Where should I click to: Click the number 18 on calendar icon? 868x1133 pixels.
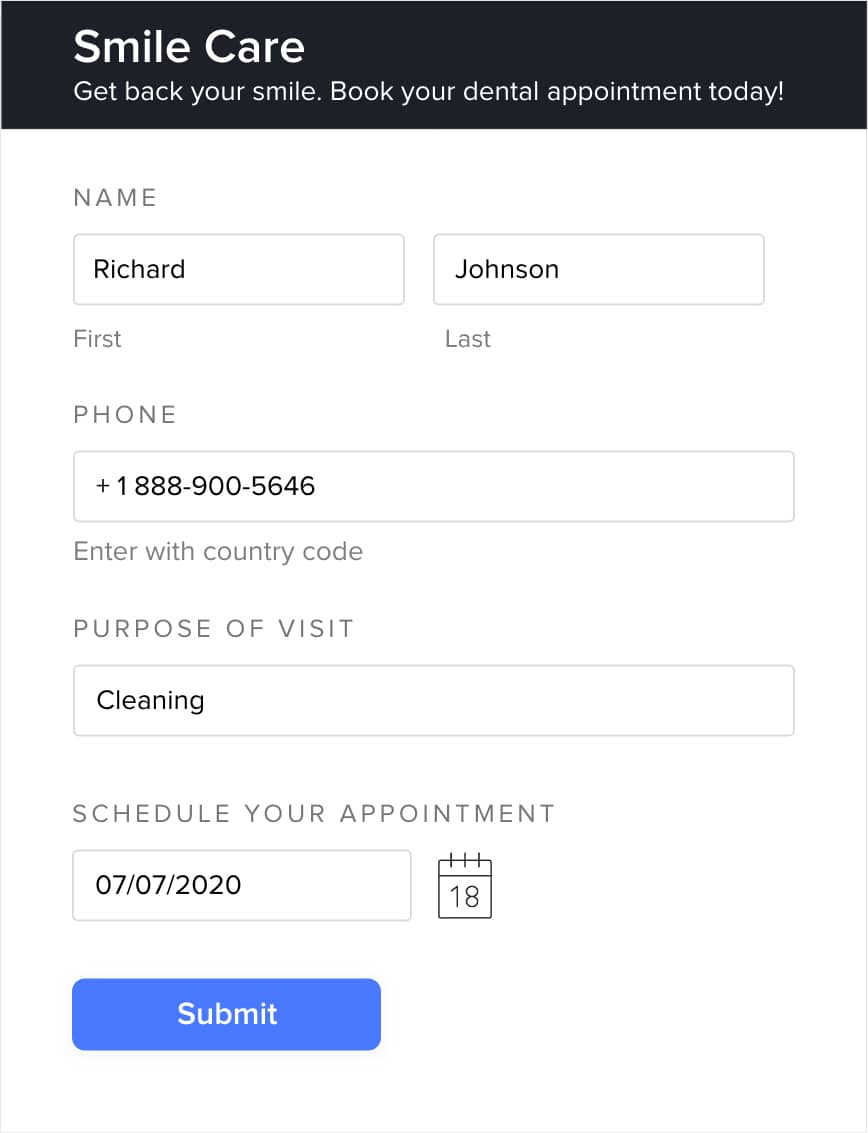(x=464, y=897)
